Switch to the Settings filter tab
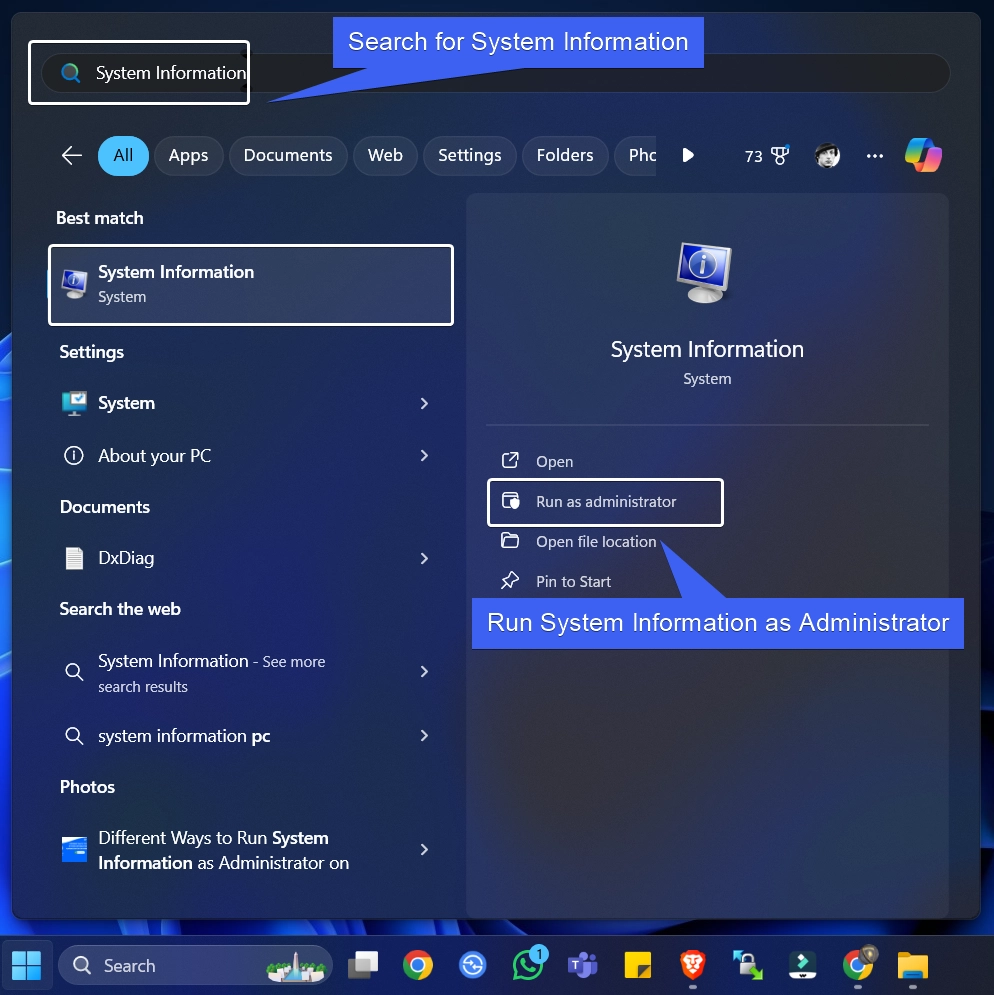The height and width of the screenshot is (995, 994). (470, 155)
